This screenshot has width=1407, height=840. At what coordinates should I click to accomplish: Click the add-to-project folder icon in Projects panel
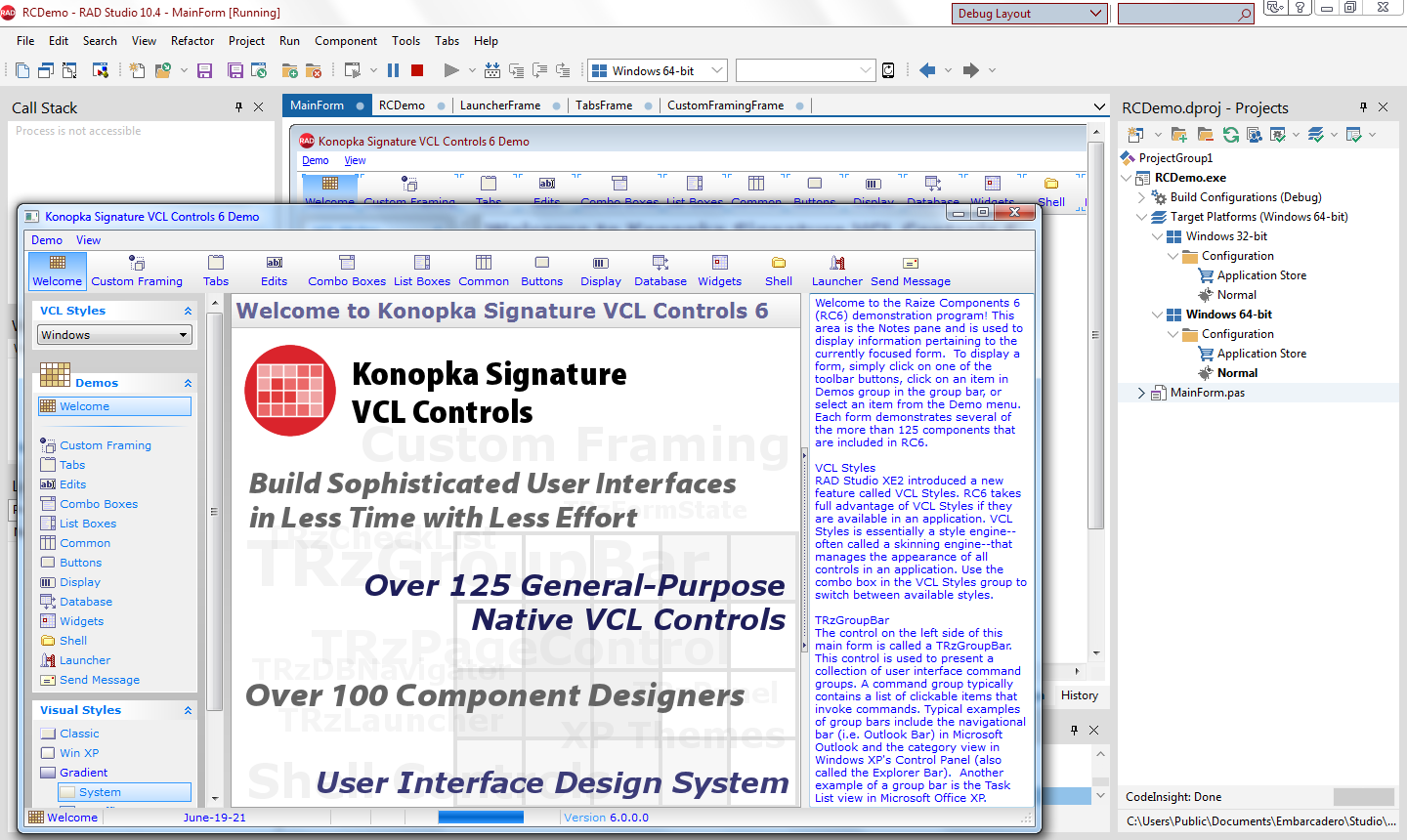1179,135
